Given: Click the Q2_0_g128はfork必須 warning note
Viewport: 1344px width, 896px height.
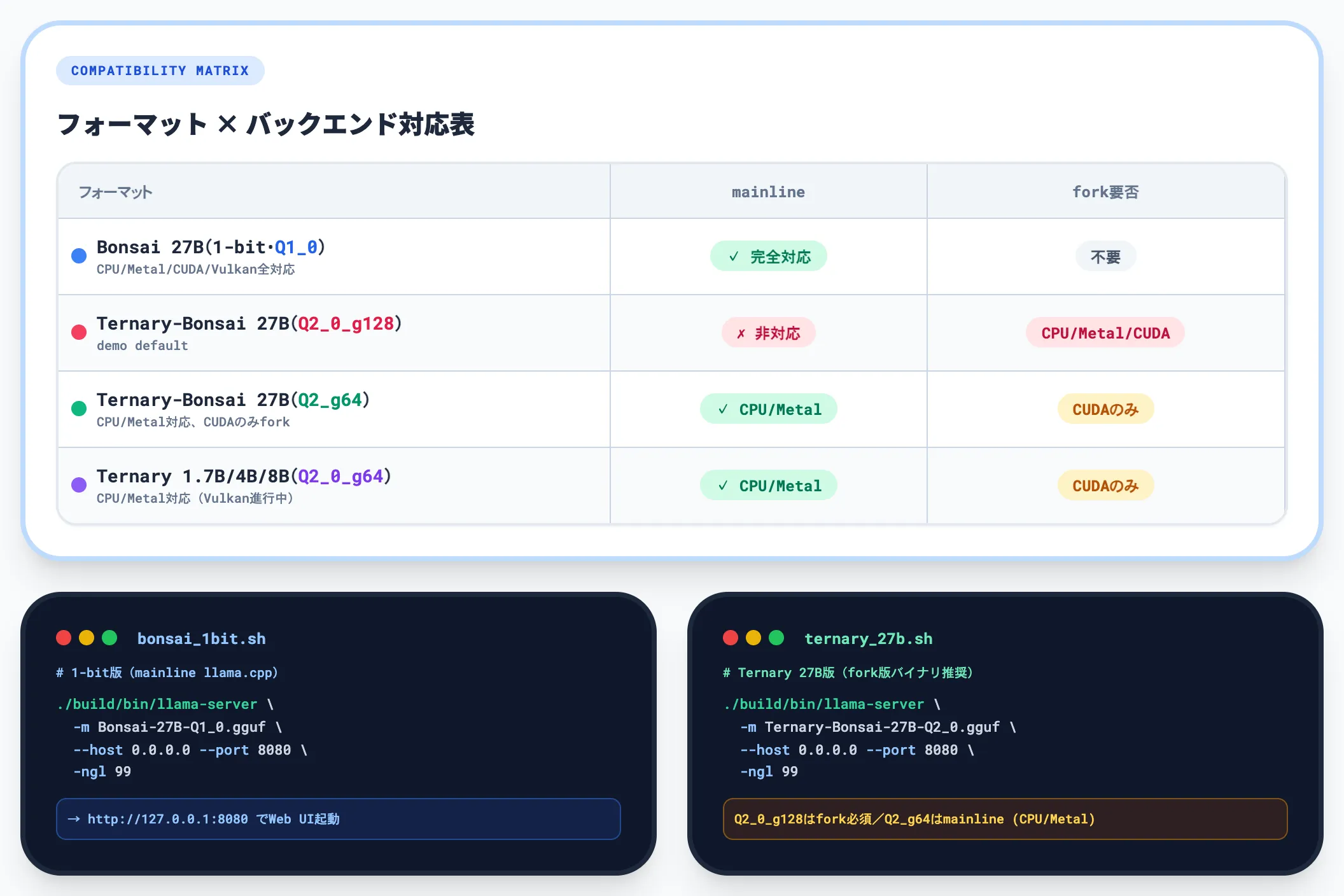Looking at the screenshot, I should coord(1005,819).
